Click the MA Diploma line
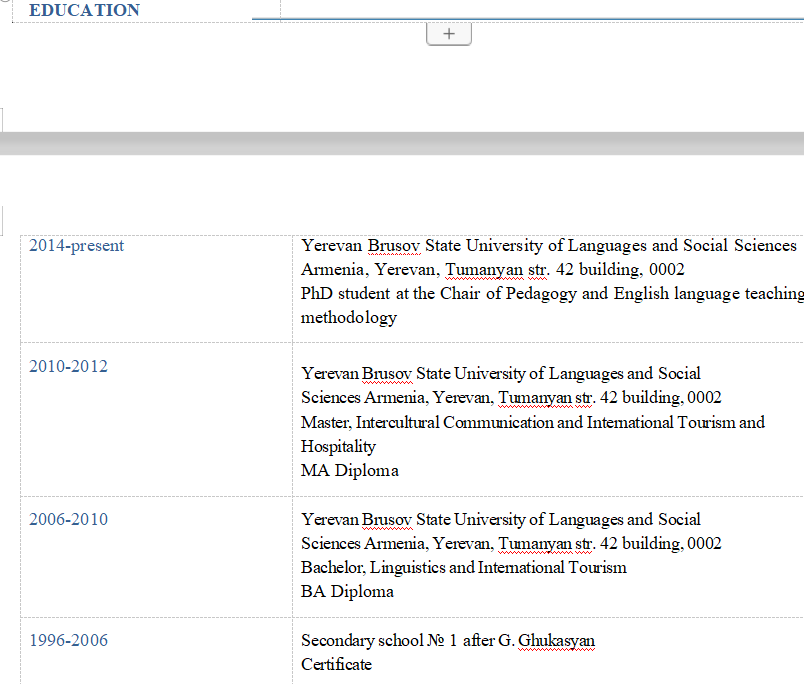This screenshot has height=684, width=804. (350, 470)
